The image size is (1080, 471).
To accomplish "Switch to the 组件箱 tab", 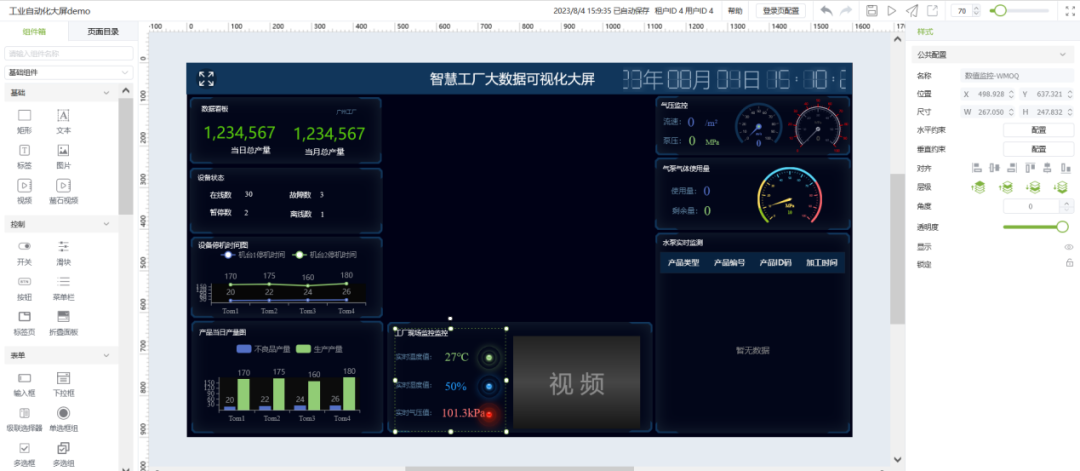I will click(x=34, y=31).
